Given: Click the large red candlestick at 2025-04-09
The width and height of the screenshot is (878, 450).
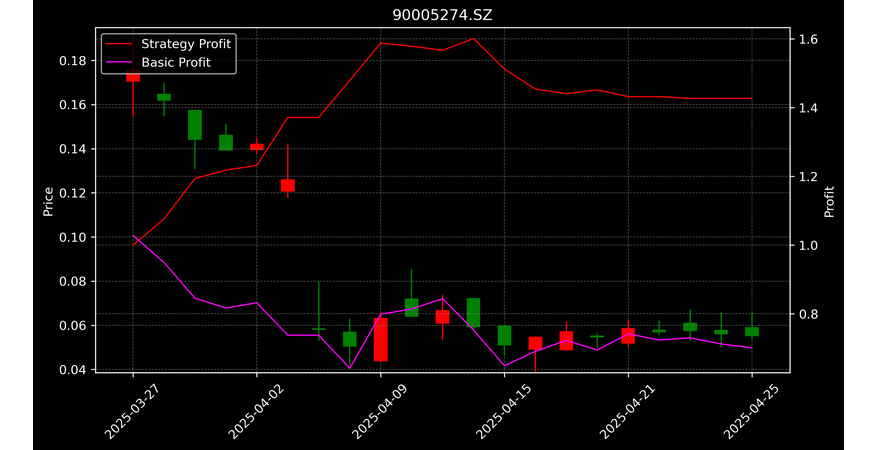Looking at the screenshot, I should pos(381,340).
